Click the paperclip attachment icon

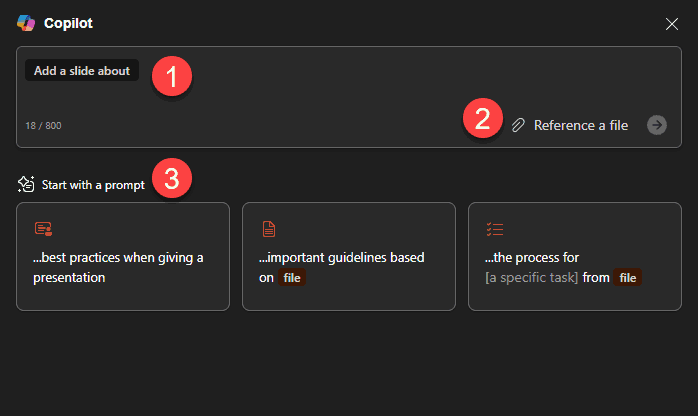pos(518,125)
